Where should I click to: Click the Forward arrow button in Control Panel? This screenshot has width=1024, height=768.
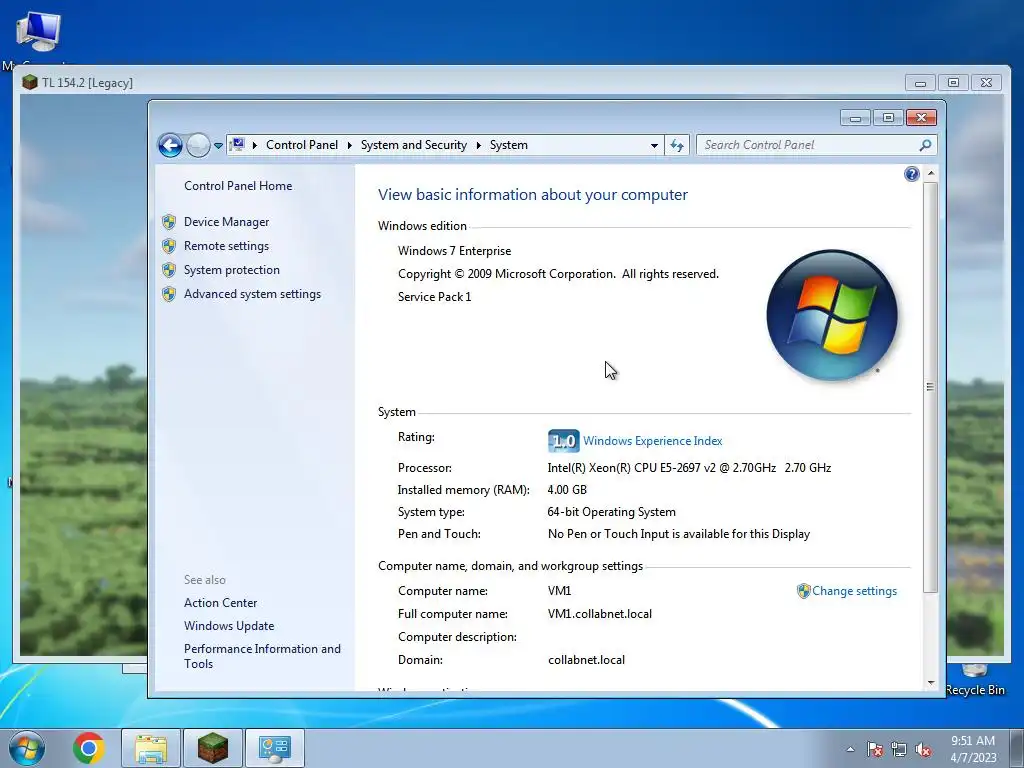[x=198, y=145]
